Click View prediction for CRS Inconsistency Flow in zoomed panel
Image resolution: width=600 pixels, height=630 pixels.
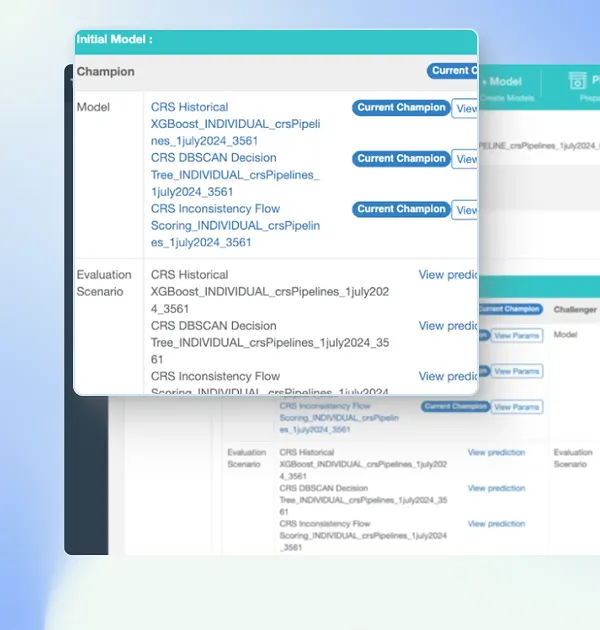448,376
